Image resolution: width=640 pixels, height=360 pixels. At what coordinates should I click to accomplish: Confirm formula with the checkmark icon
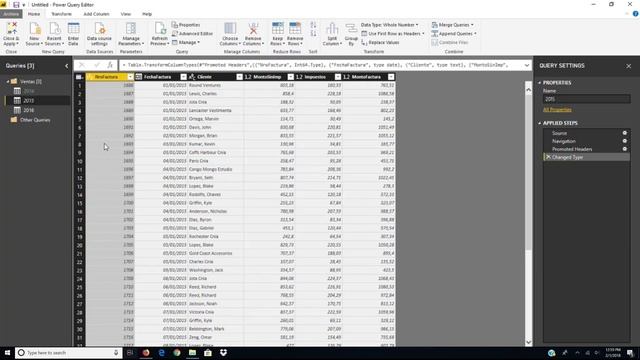[97, 65]
